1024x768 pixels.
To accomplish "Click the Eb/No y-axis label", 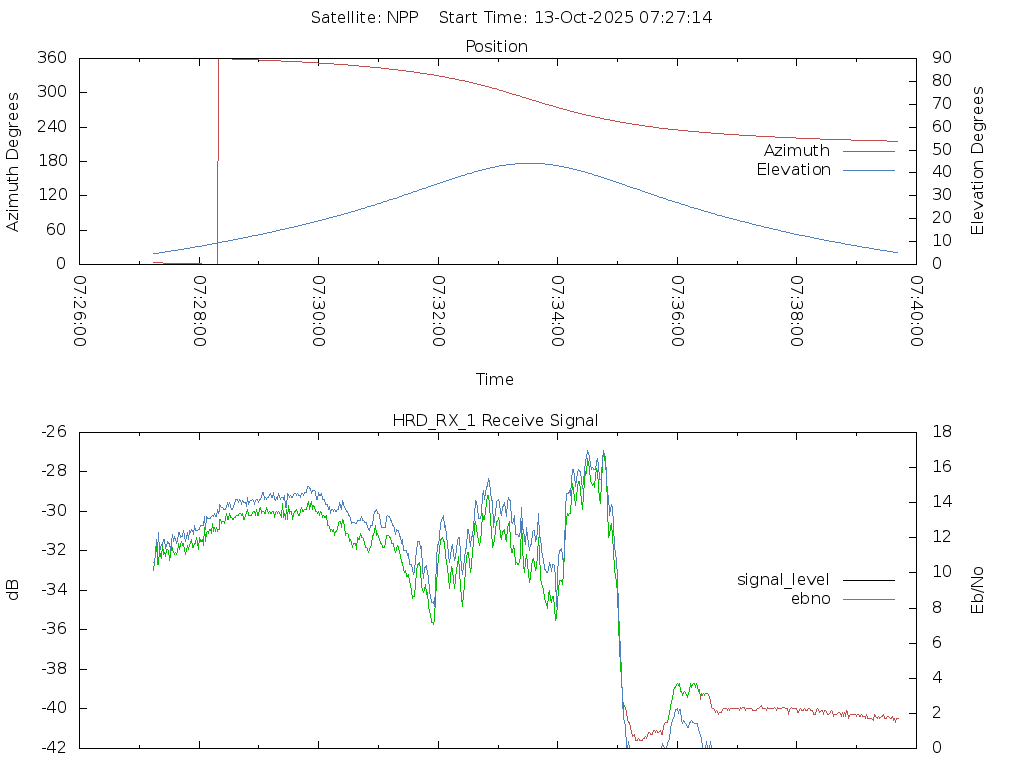I will [978, 589].
